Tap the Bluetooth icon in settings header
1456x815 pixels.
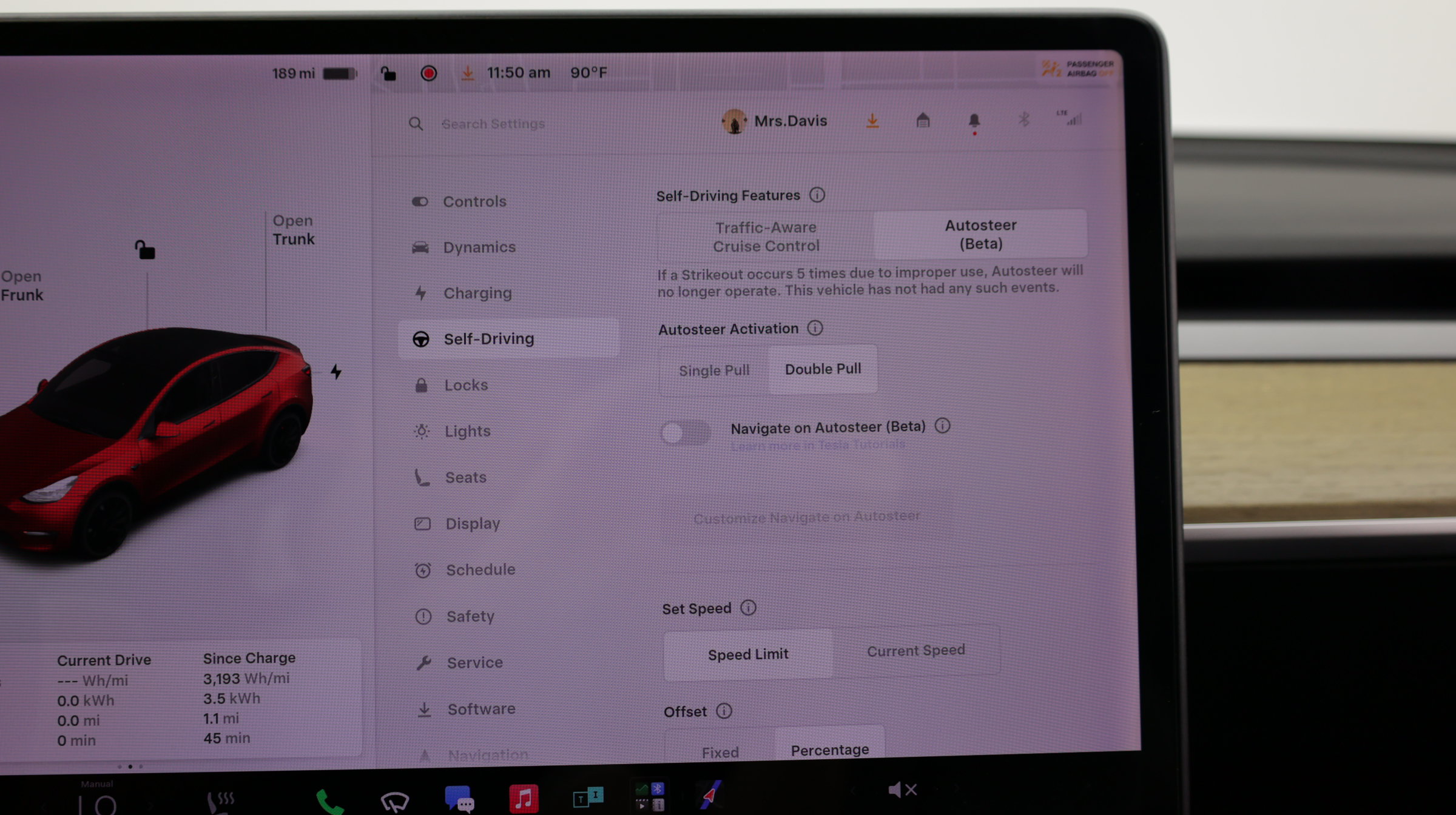coord(1023,119)
